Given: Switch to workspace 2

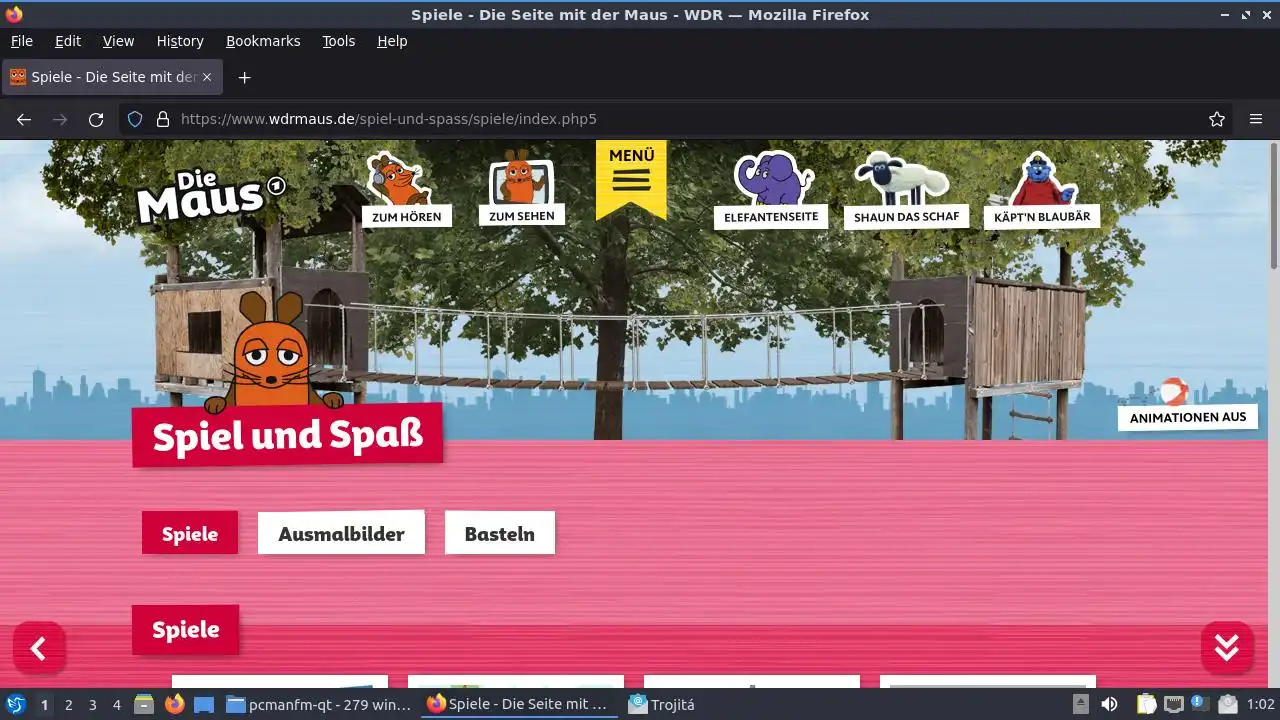Looking at the screenshot, I should (68, 705).
